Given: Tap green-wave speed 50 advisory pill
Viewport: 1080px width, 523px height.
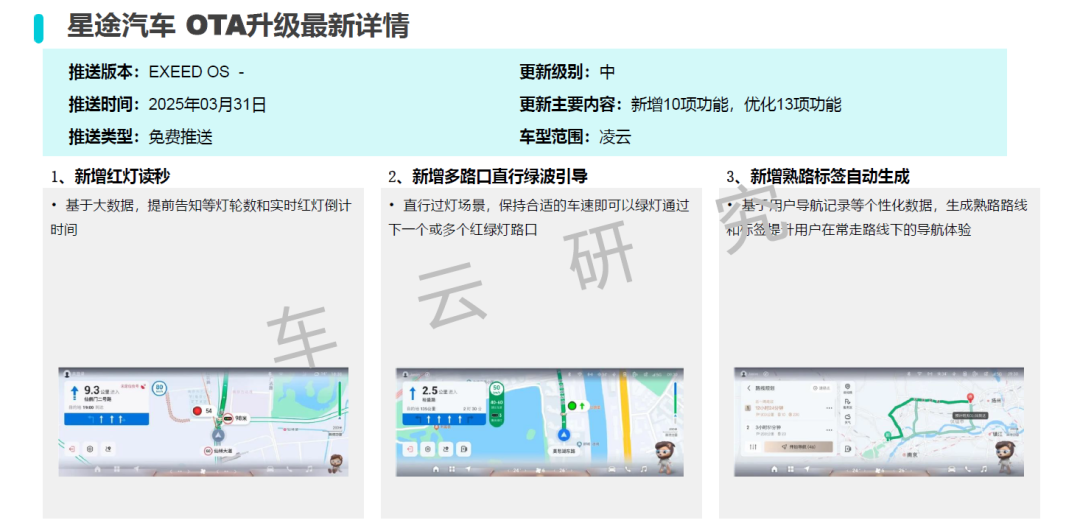Looking at the screenshot, I should 497,404.
